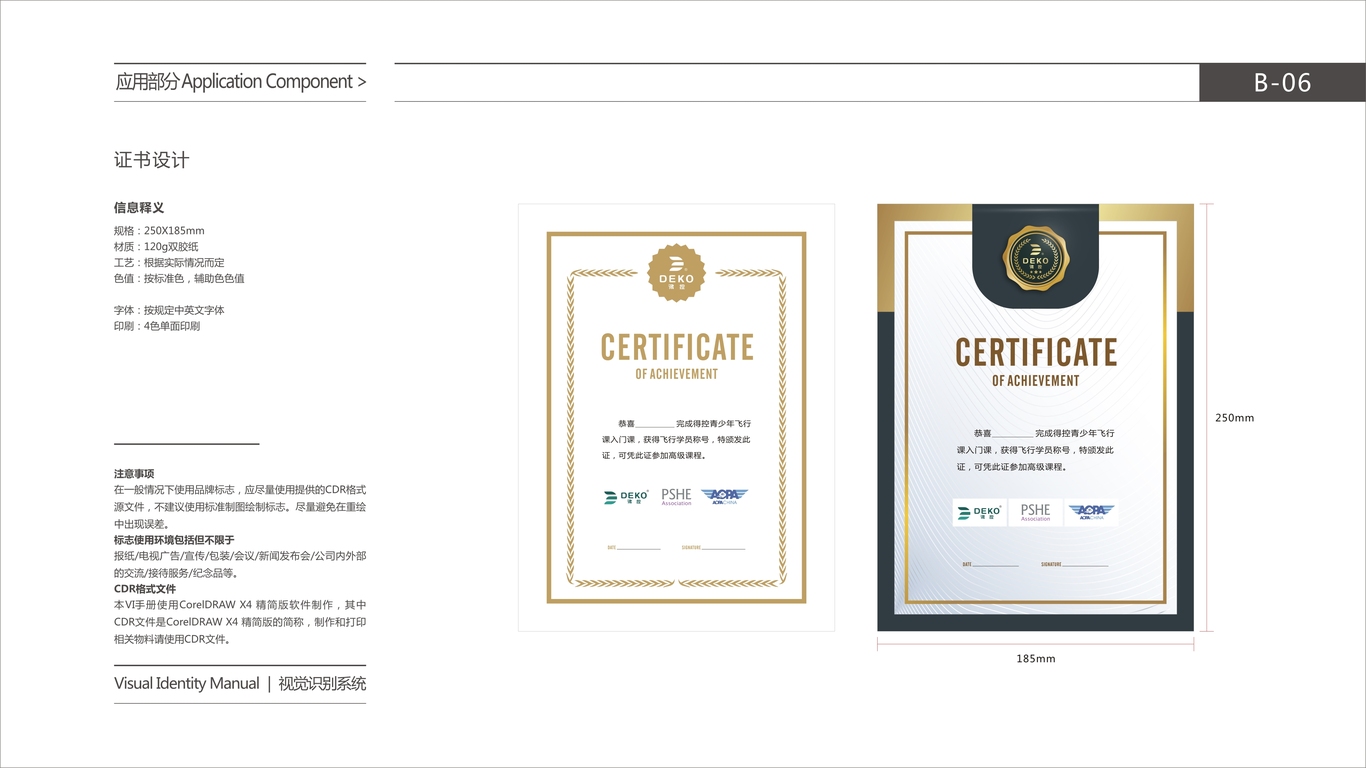Click OF ACHIEVEMENT on the right certificate

click(1036, 381)
